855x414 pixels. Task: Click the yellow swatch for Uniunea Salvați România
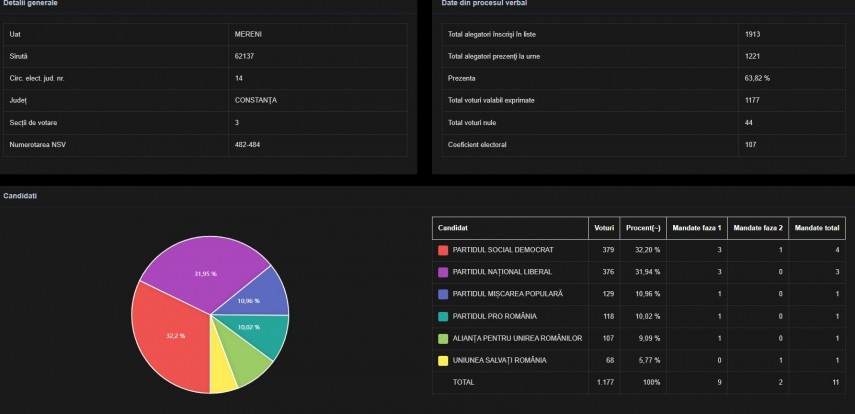click(x=443, y=361)
